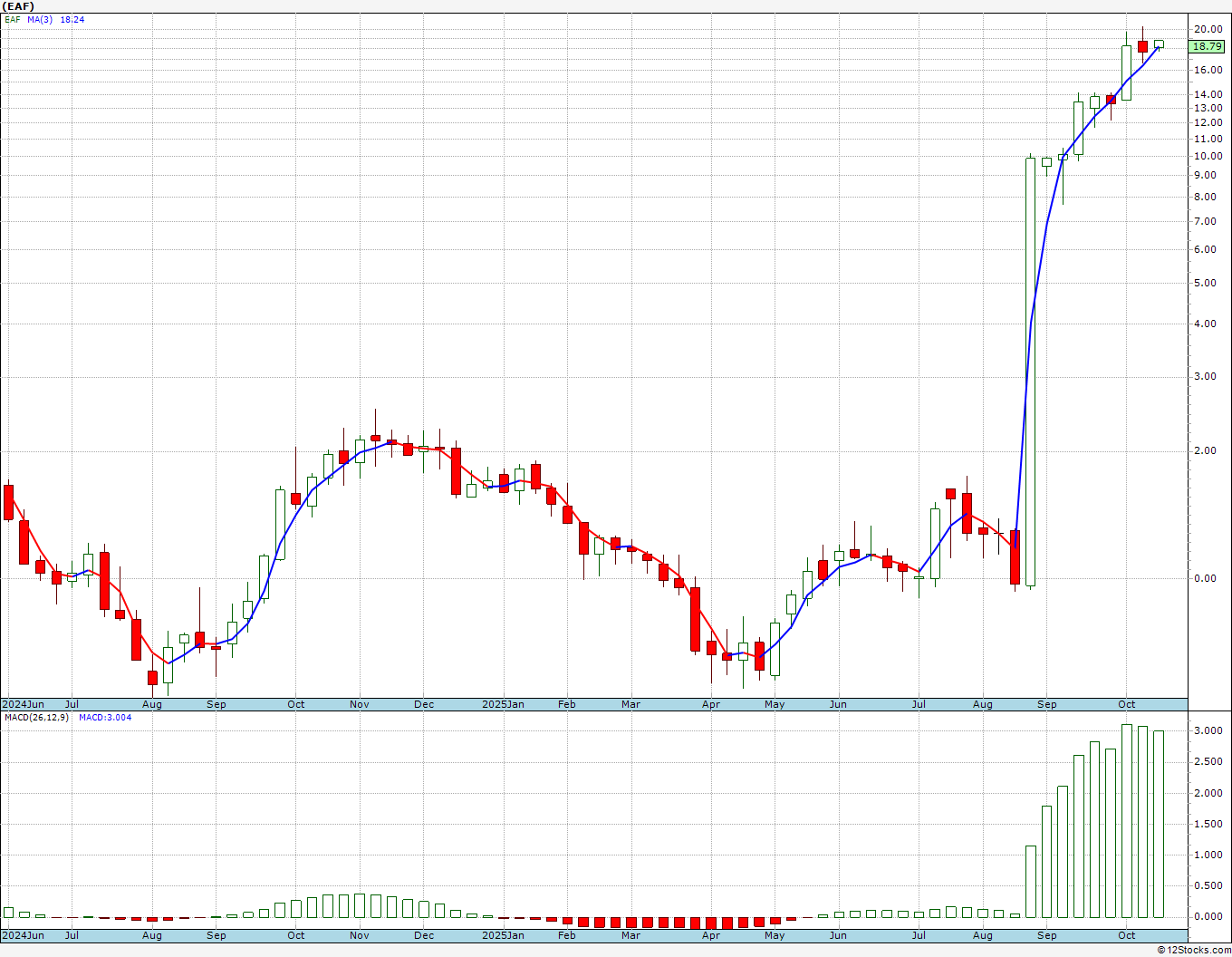This screenshot has width=1232, height=957.
Task: Click Apr on the price chart date axis
Action: click(x=711, y=704)
